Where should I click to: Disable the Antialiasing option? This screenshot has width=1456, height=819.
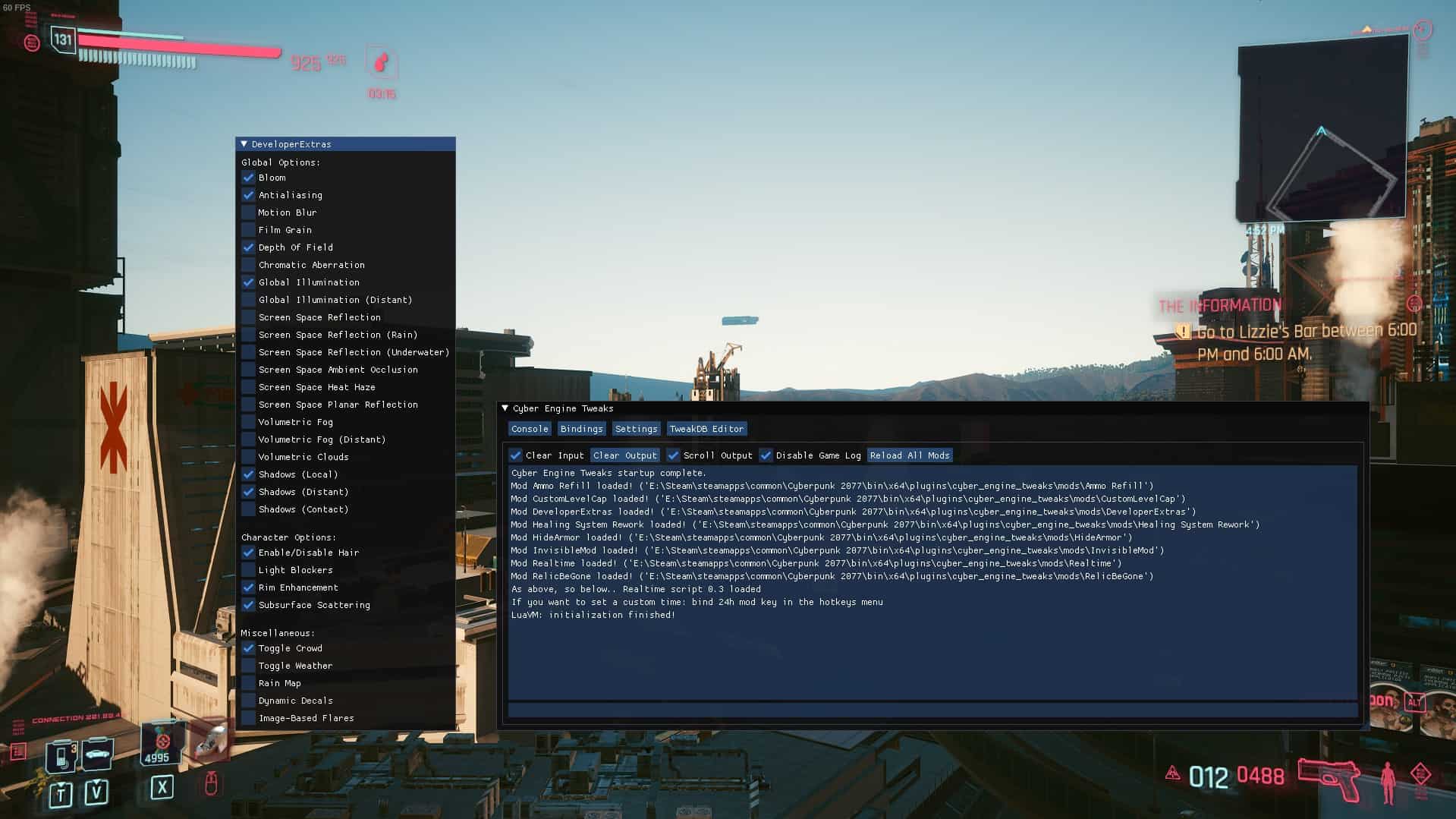point(248,195)
